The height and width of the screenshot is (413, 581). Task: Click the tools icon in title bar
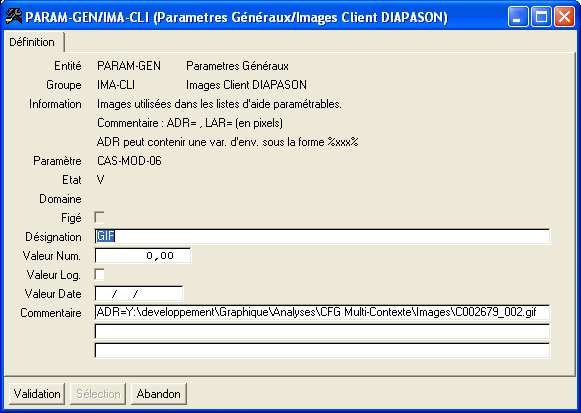14,16
